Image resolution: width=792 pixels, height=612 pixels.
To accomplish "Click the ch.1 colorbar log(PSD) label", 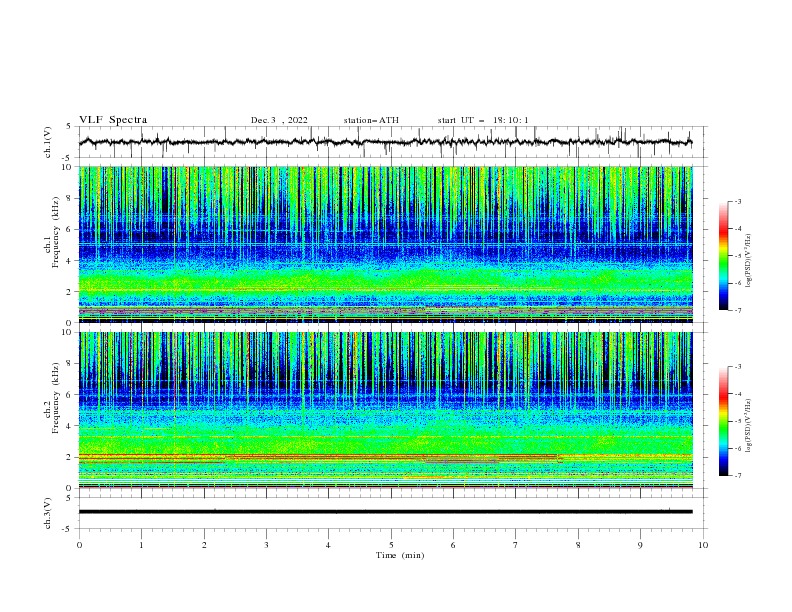I will point(749,261).
